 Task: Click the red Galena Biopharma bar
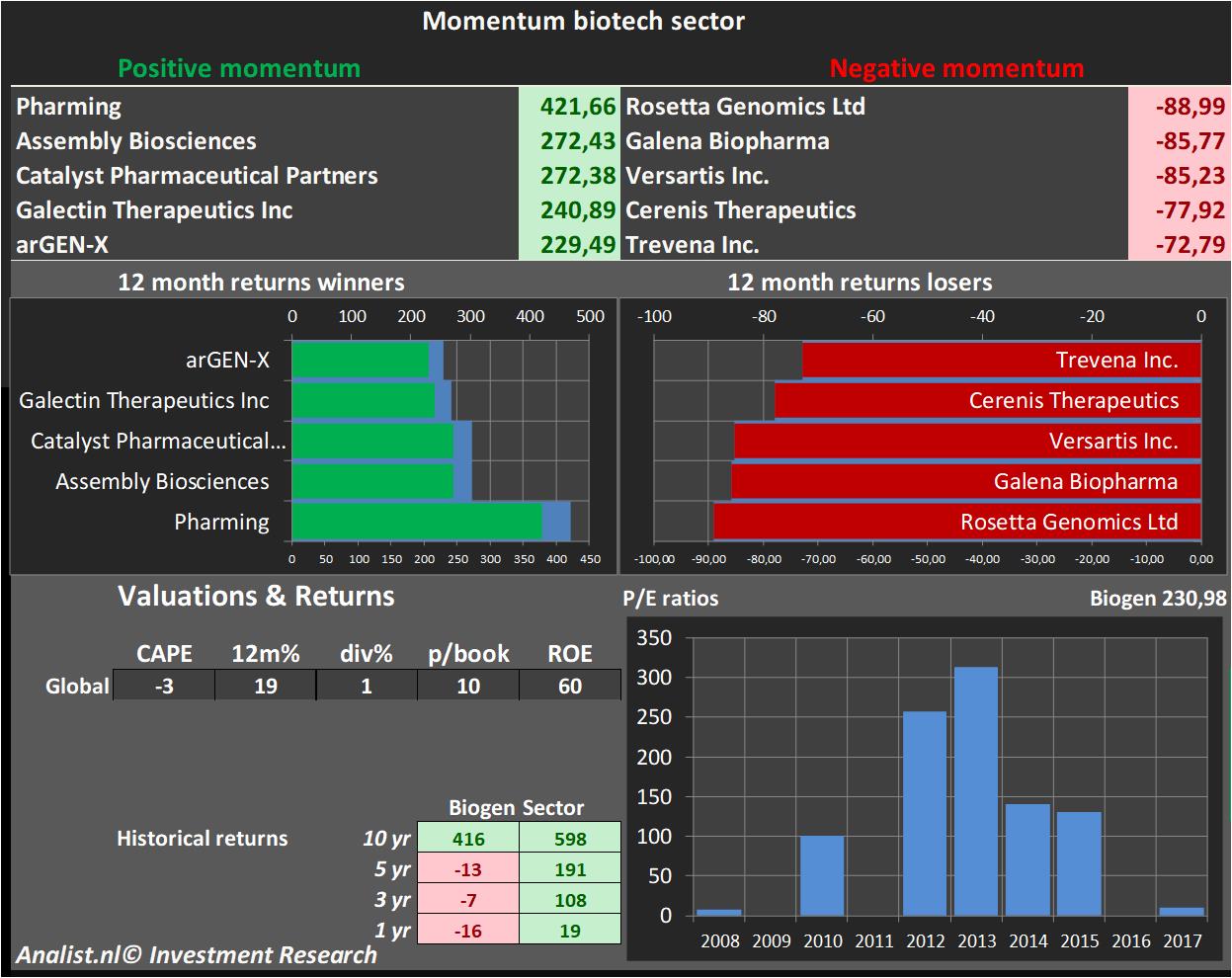pyautogui.click(x=965, y=481)
